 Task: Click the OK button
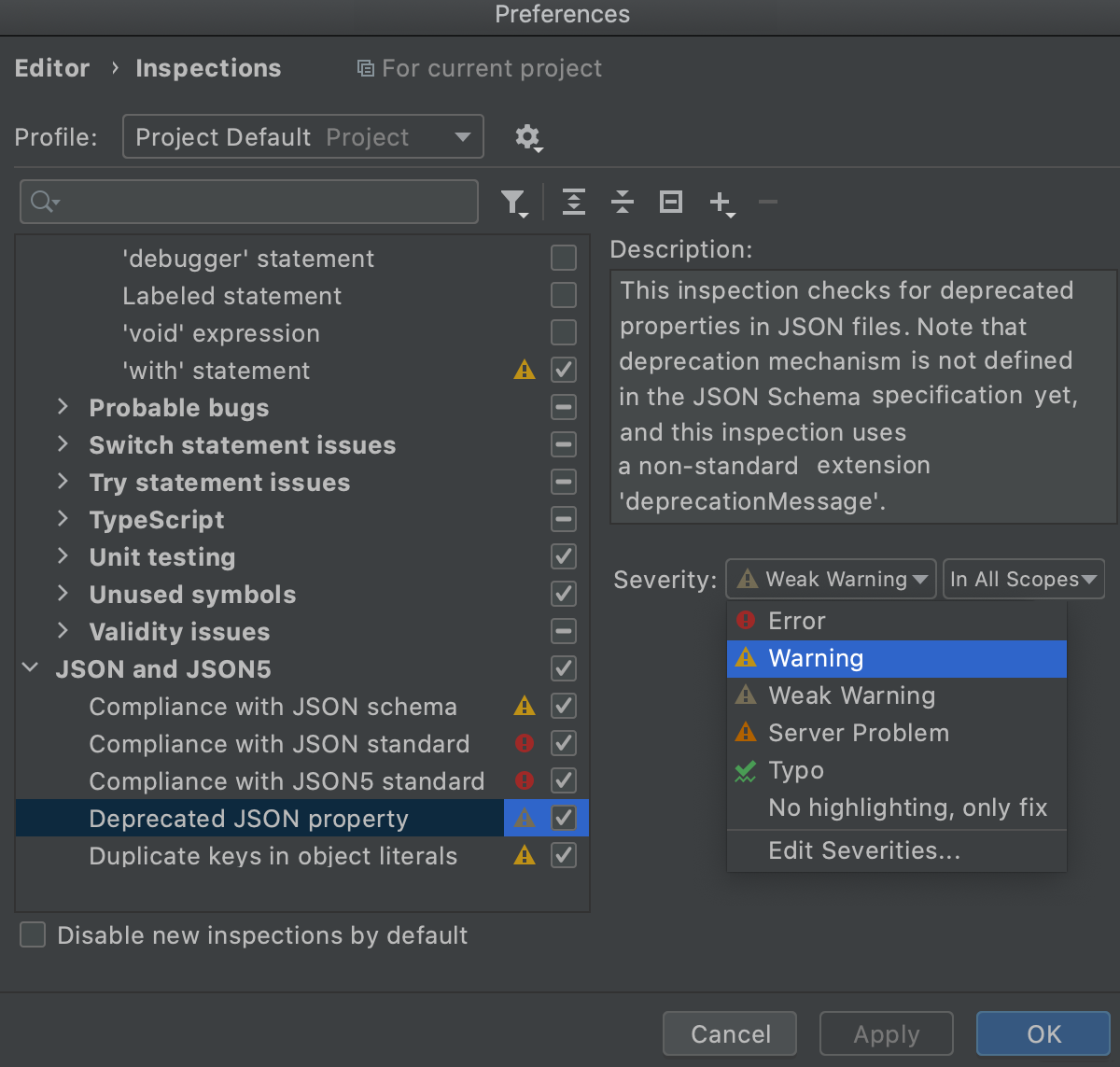tap(1043, 1034)
